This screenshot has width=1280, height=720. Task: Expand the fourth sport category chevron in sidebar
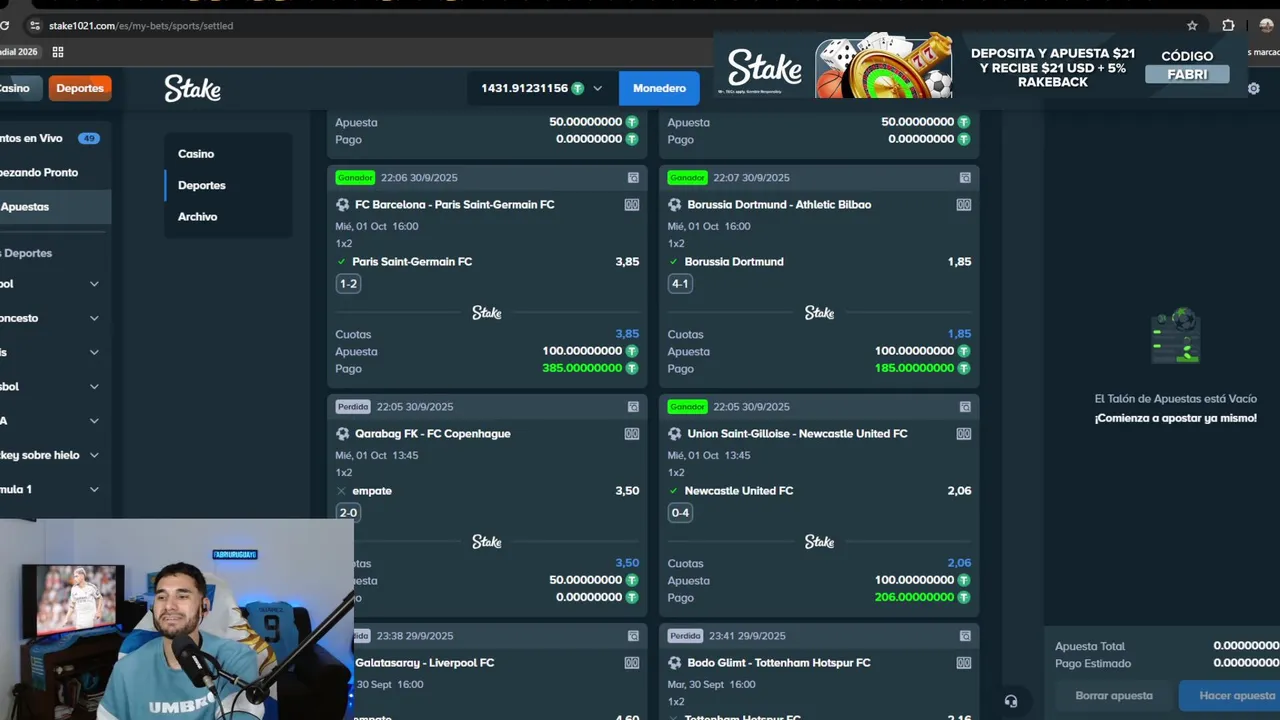point(94,386)
